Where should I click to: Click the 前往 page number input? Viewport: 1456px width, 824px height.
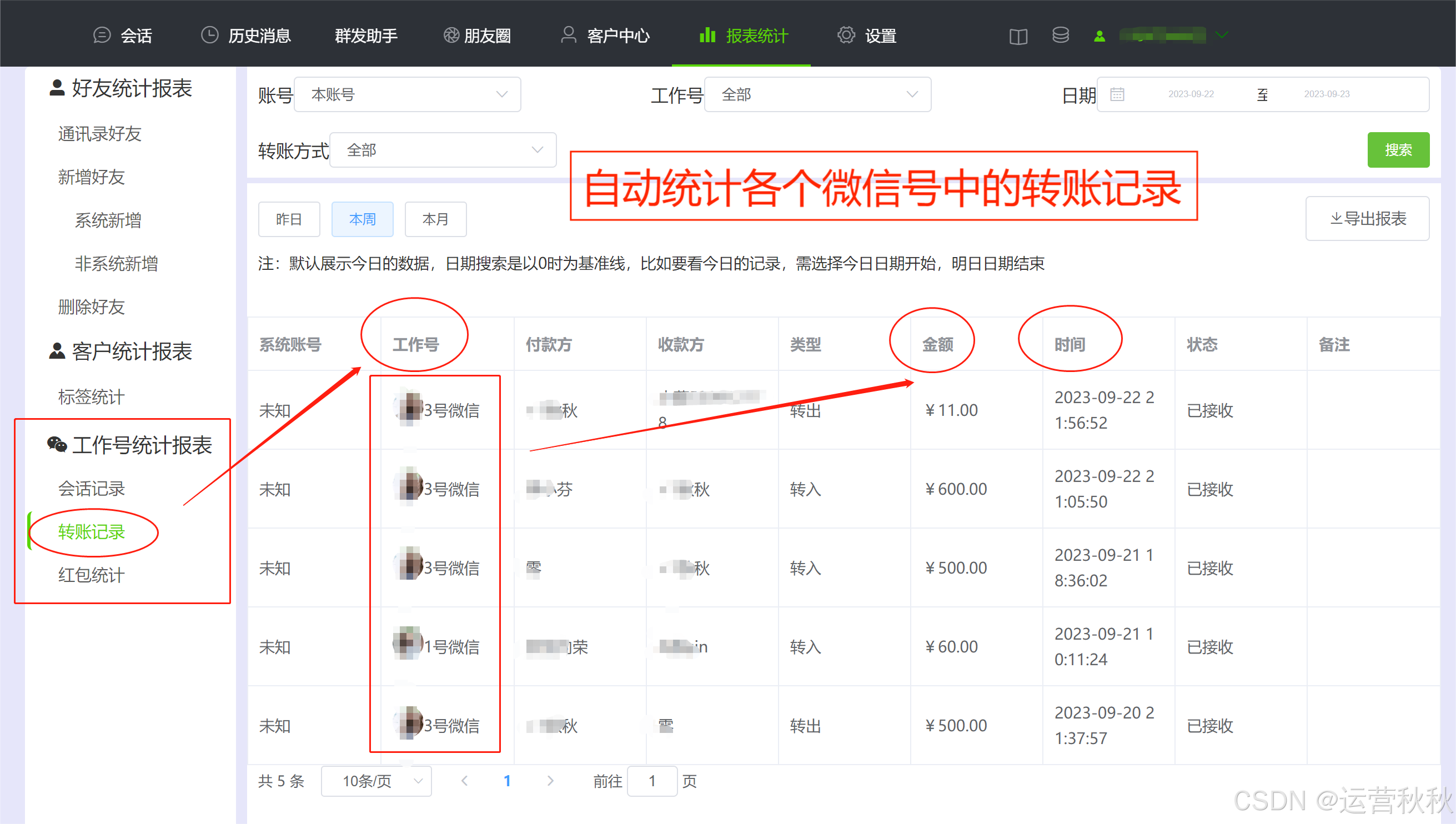[x=651, y=781]
